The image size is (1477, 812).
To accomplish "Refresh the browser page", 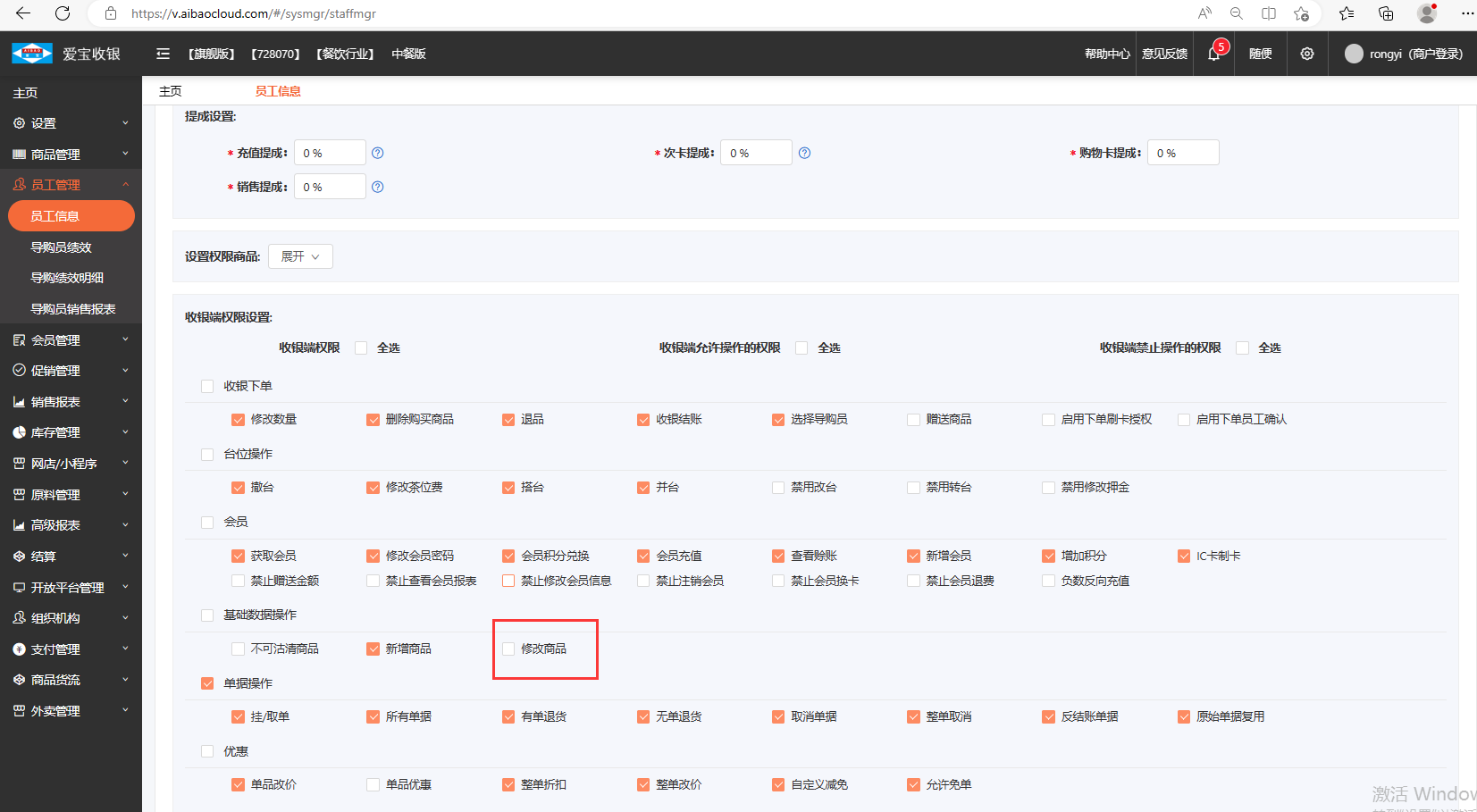I will tap(63, 13).
